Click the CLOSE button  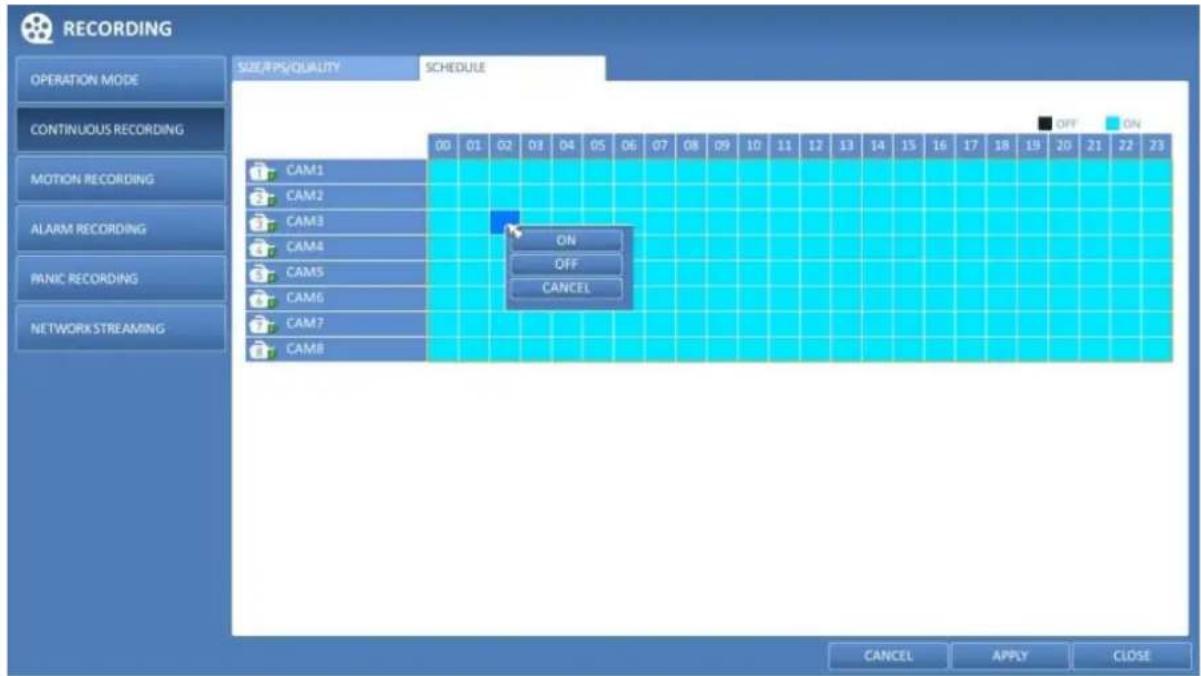pyautogui.click(x=1131, y=656)
